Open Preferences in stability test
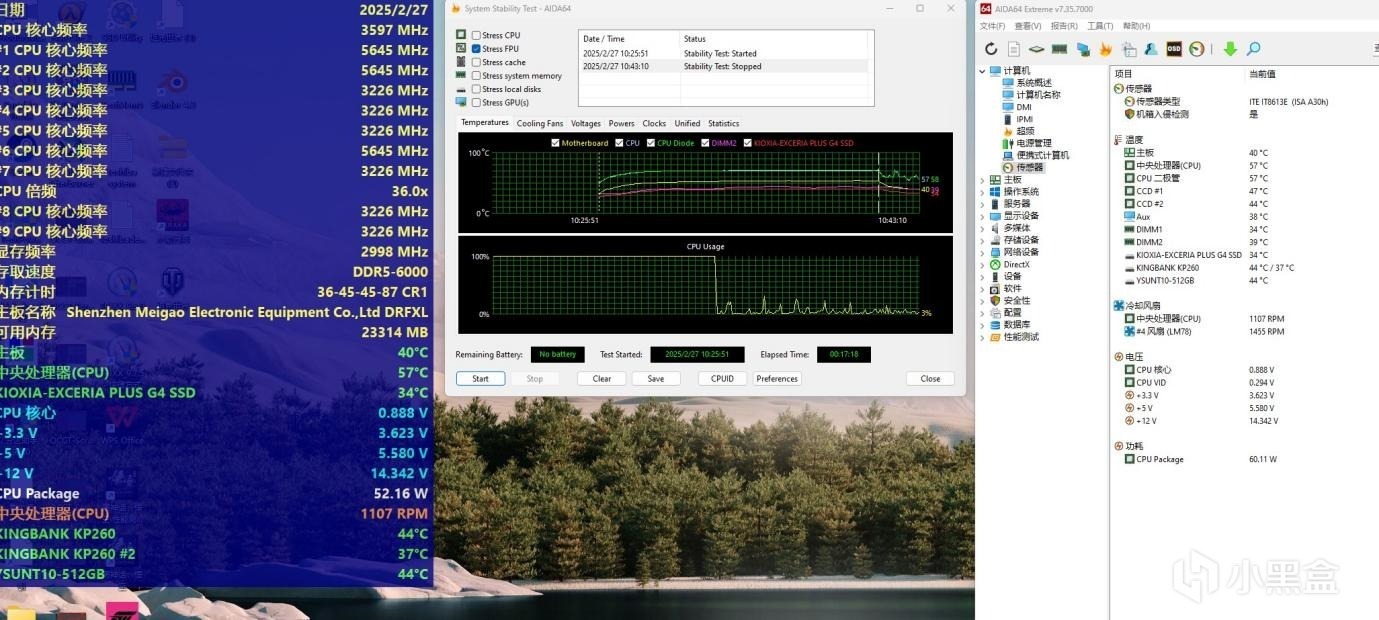1379x620 pixels. tap(777, 378)
